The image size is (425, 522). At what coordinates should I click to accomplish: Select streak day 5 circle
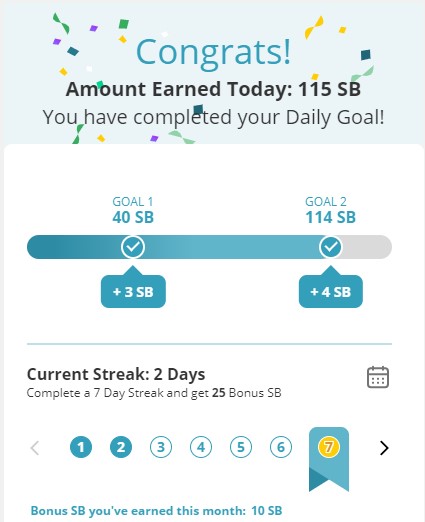coord(241,447)
